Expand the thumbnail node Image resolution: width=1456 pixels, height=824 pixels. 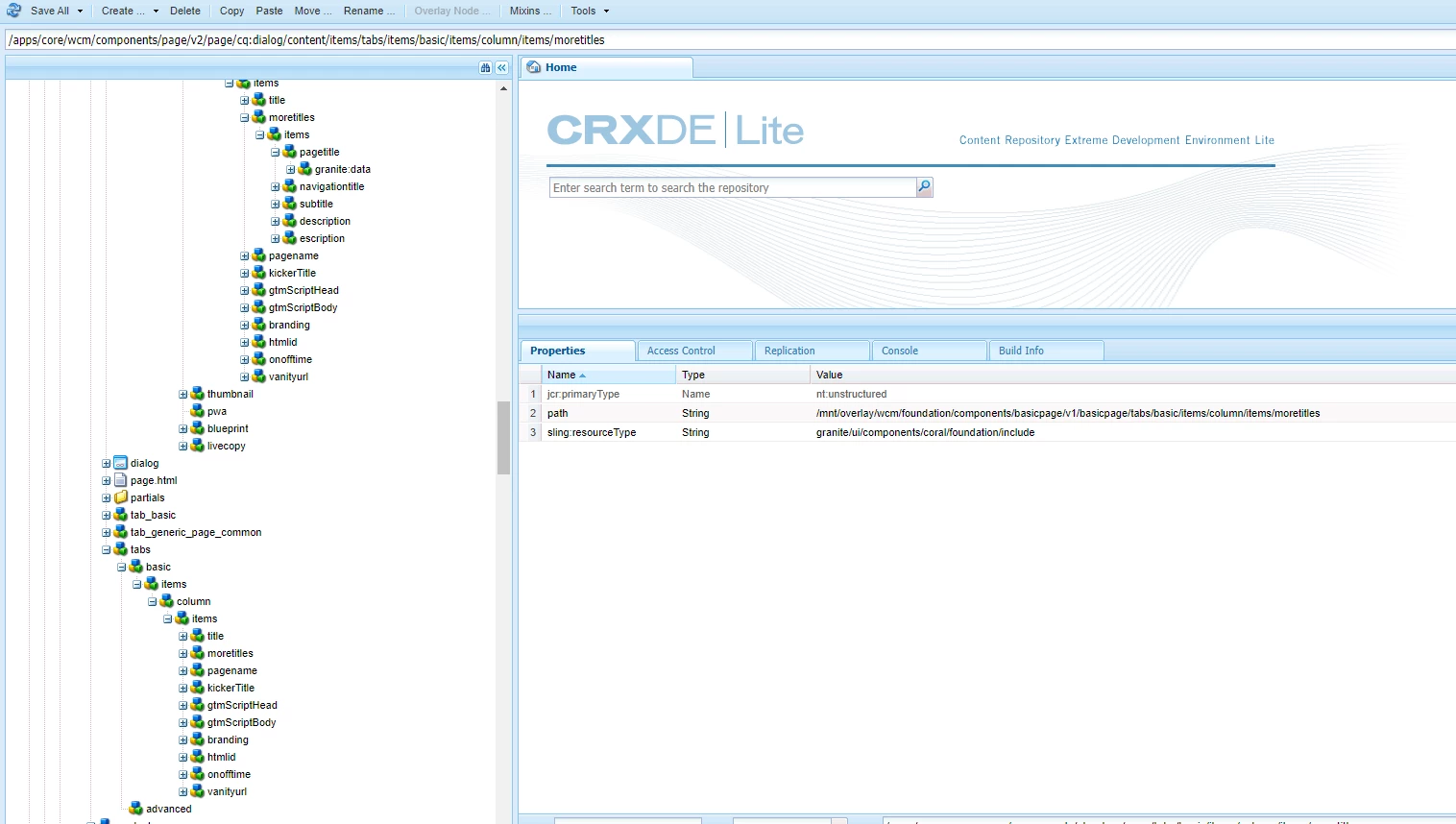[182, 394]
